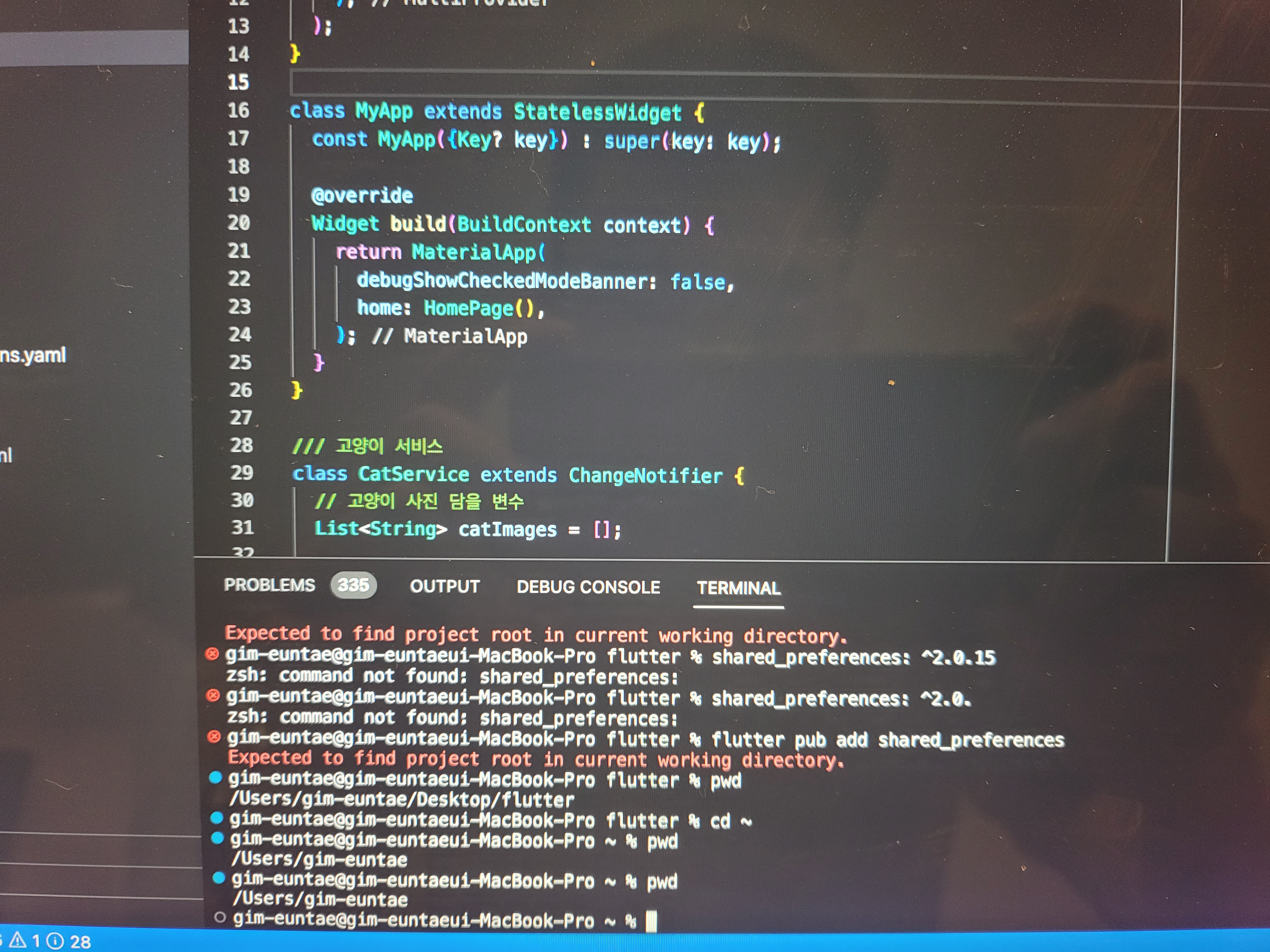Click the closing brace on line 26
The image size is (1270, 952).
296,390
